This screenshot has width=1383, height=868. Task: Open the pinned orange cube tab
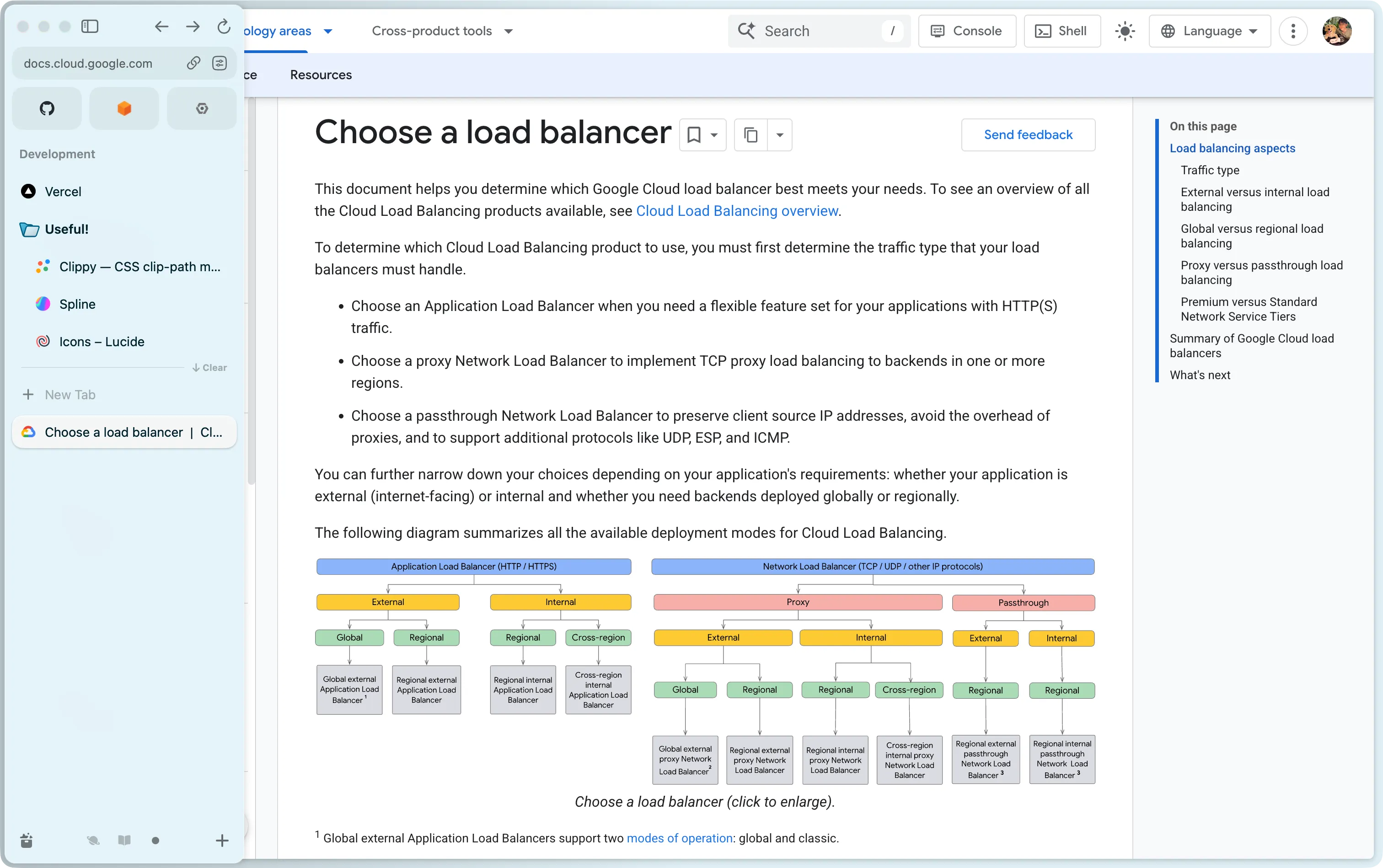click(124, 108)
